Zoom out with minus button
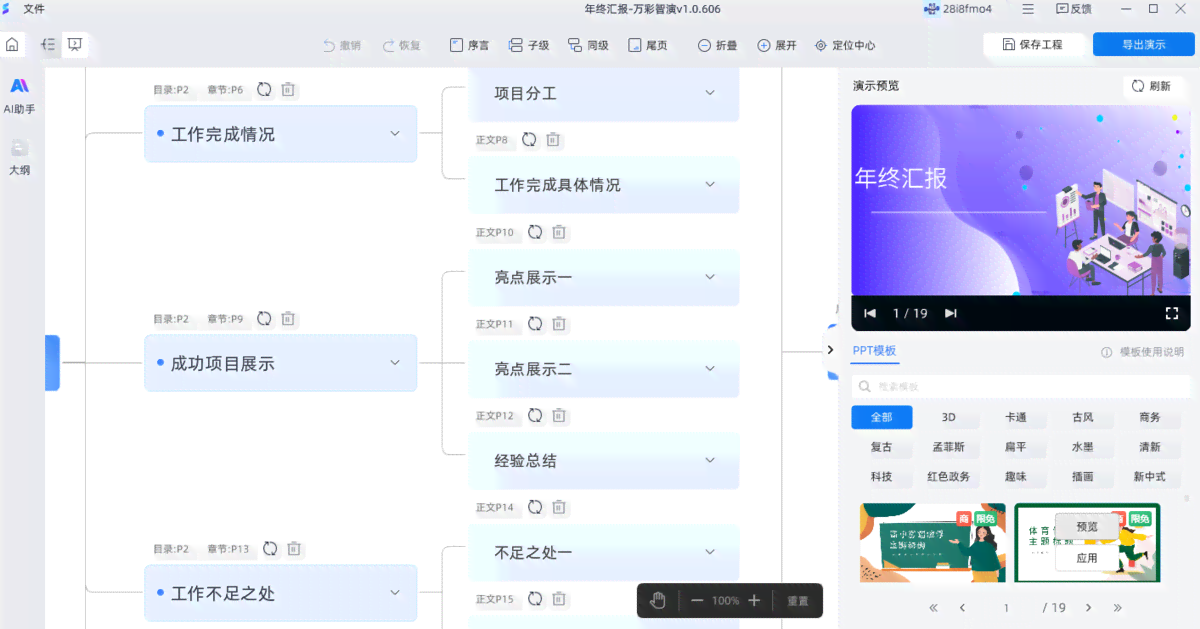1200x629 pixels. 697,600
